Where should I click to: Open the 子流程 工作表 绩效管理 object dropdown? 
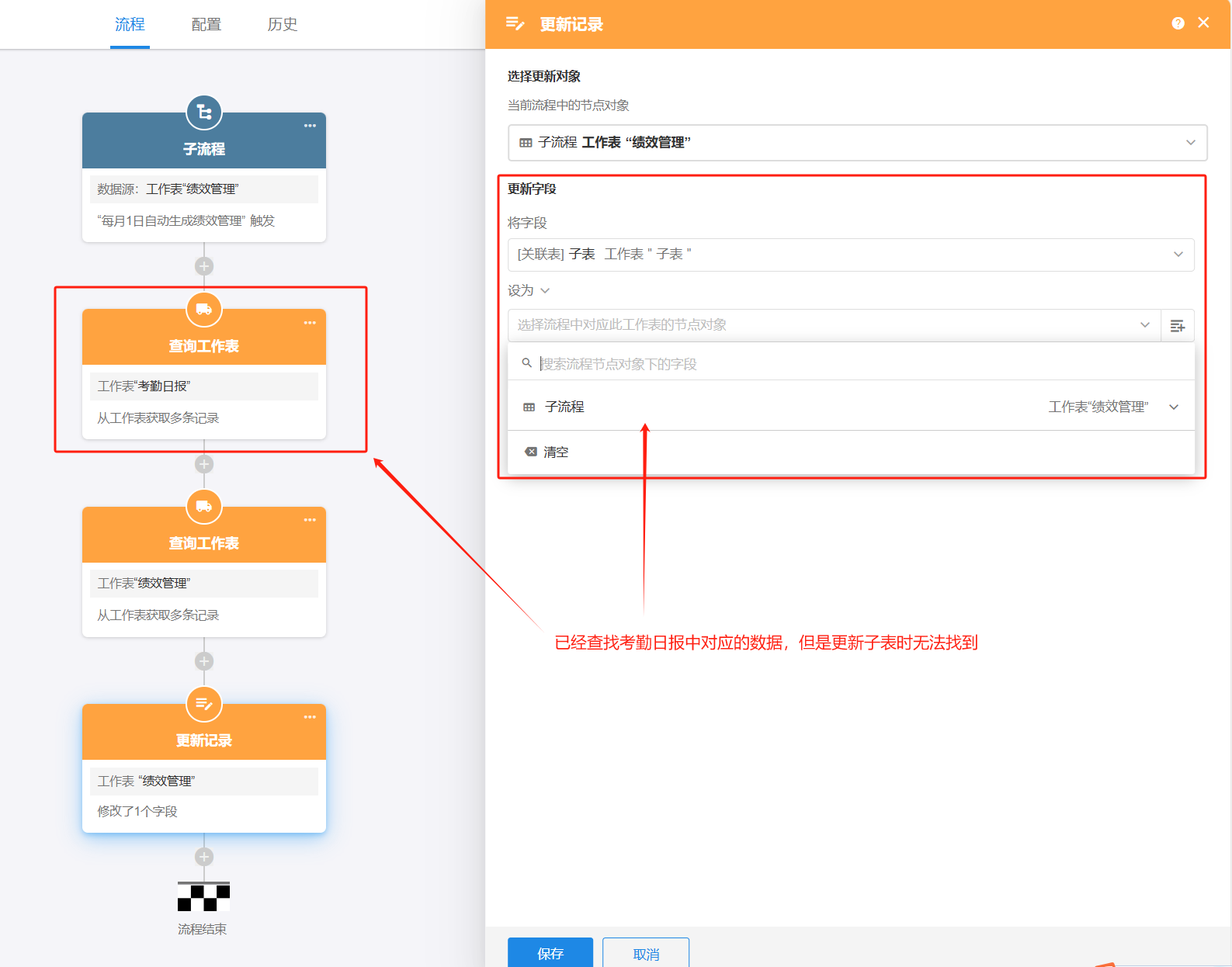click(858, 143)
